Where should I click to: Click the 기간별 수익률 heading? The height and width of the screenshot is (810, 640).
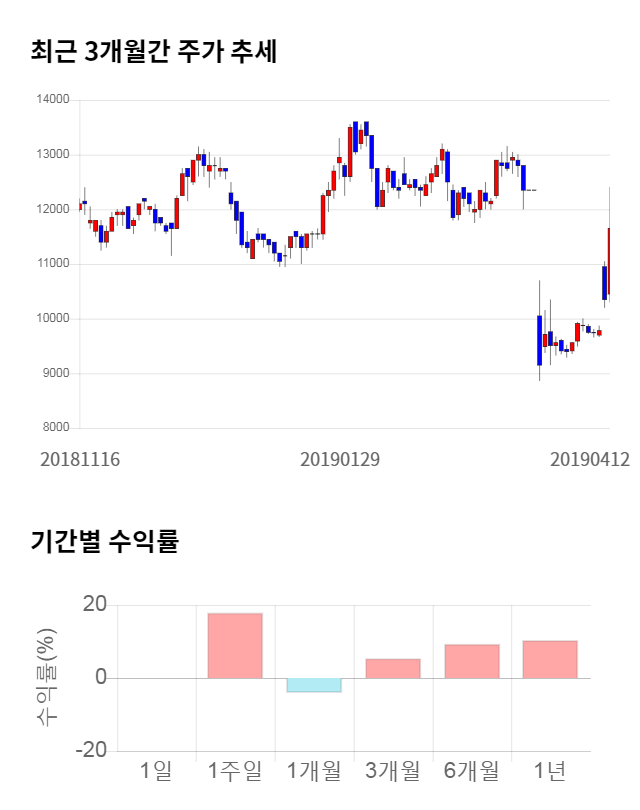[104, 542]
